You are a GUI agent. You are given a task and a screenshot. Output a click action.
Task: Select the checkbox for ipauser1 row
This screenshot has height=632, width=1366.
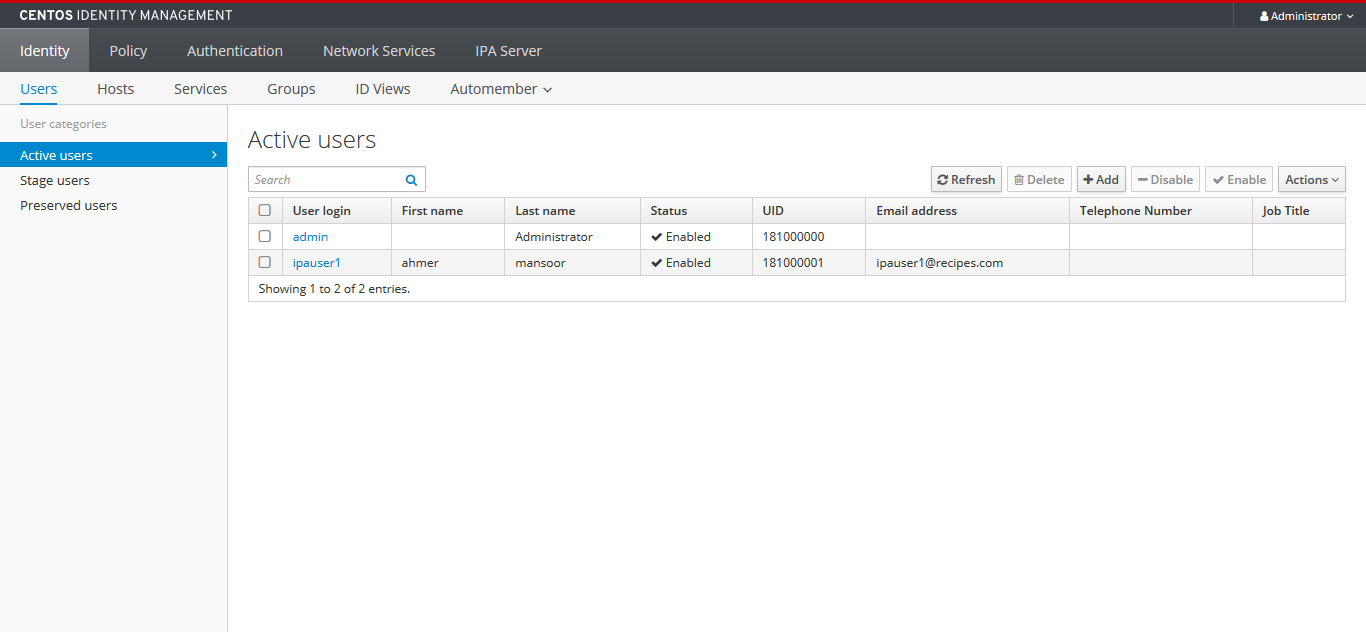pyautogui.click(x=265, y=262)
